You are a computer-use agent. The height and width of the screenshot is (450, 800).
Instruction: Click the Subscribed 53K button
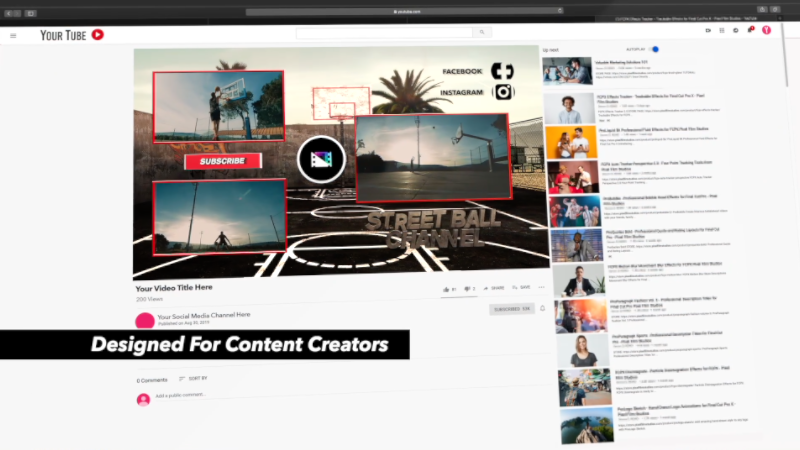[x=512, y=309]
